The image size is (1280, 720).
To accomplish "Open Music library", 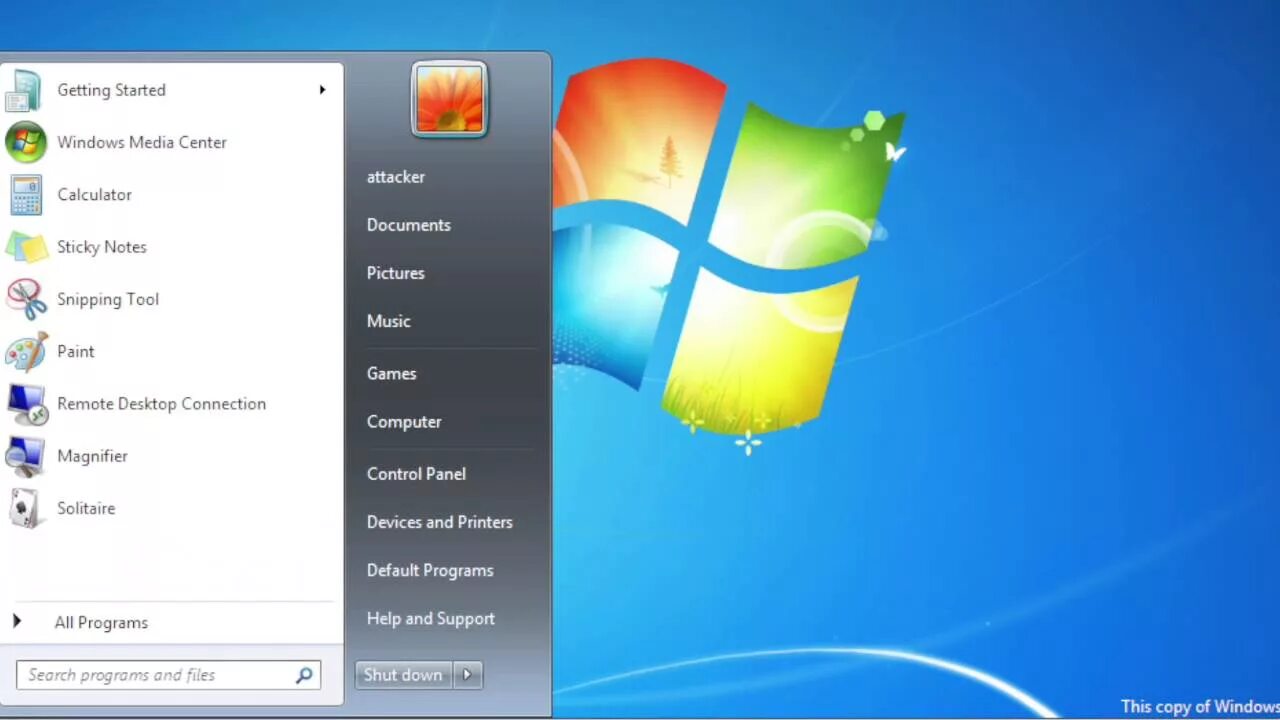I will (x=389, y=321).
